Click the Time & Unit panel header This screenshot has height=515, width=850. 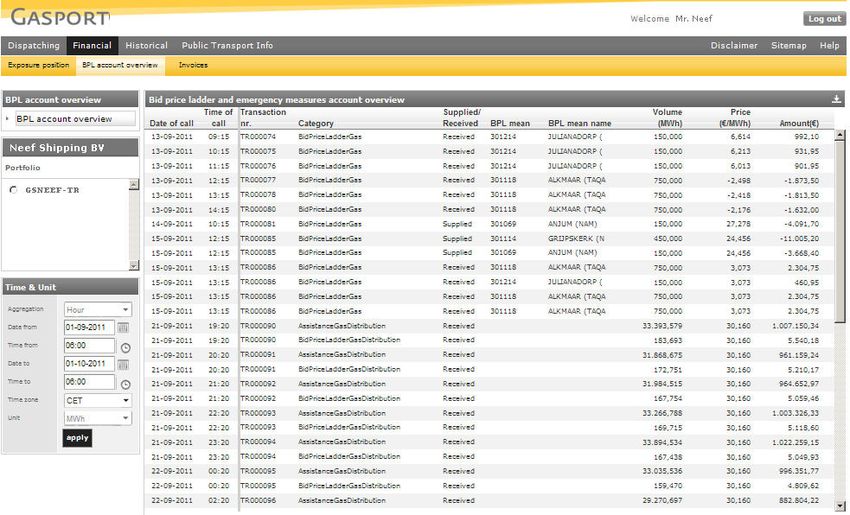click(70, 287)
